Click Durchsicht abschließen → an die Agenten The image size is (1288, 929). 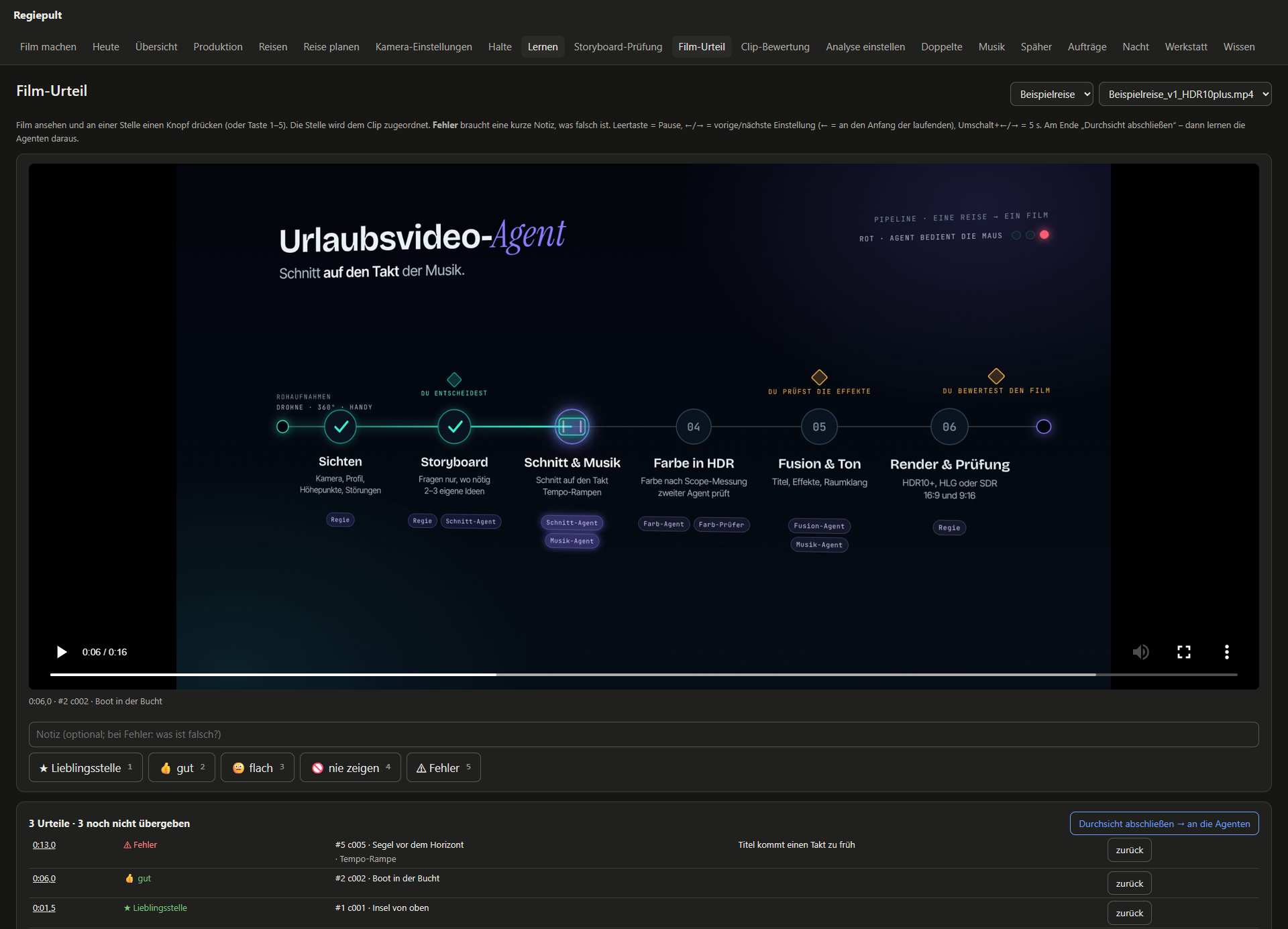(x=1164, y=824)
